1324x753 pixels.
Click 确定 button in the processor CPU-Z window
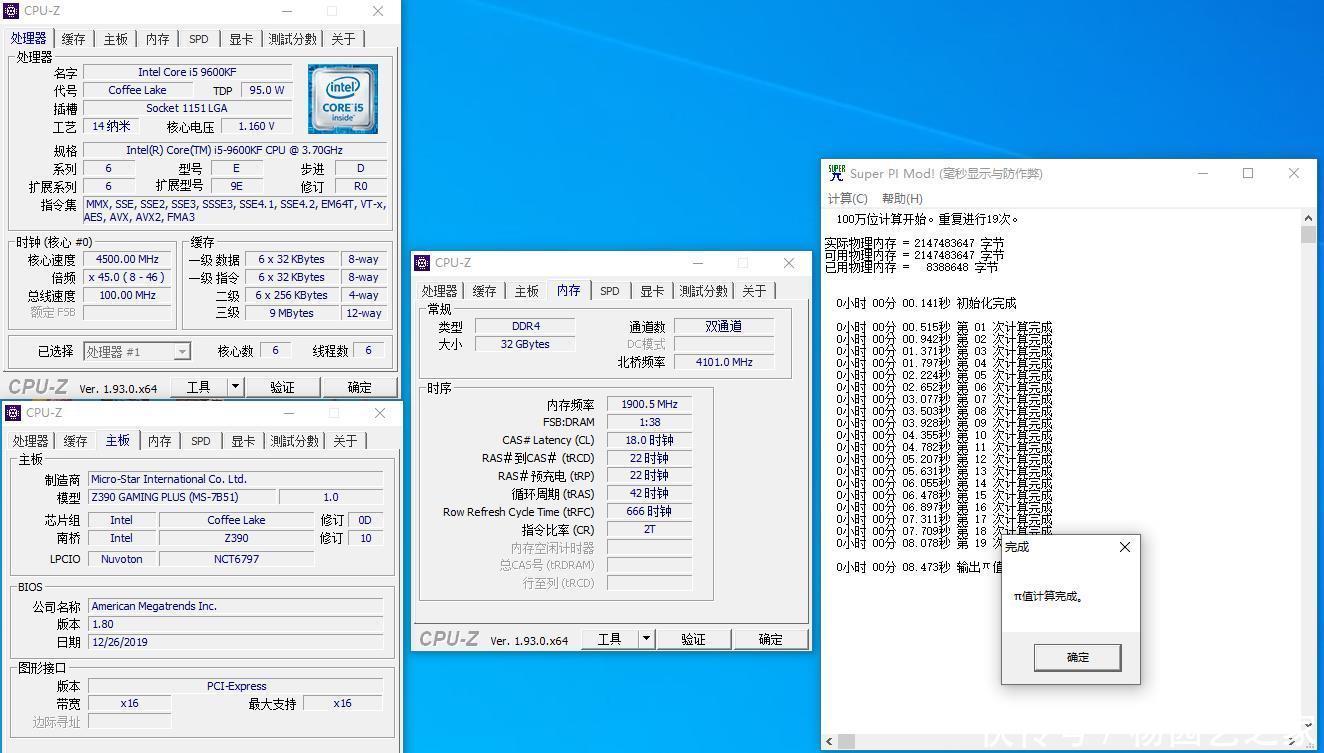(359, 387)
